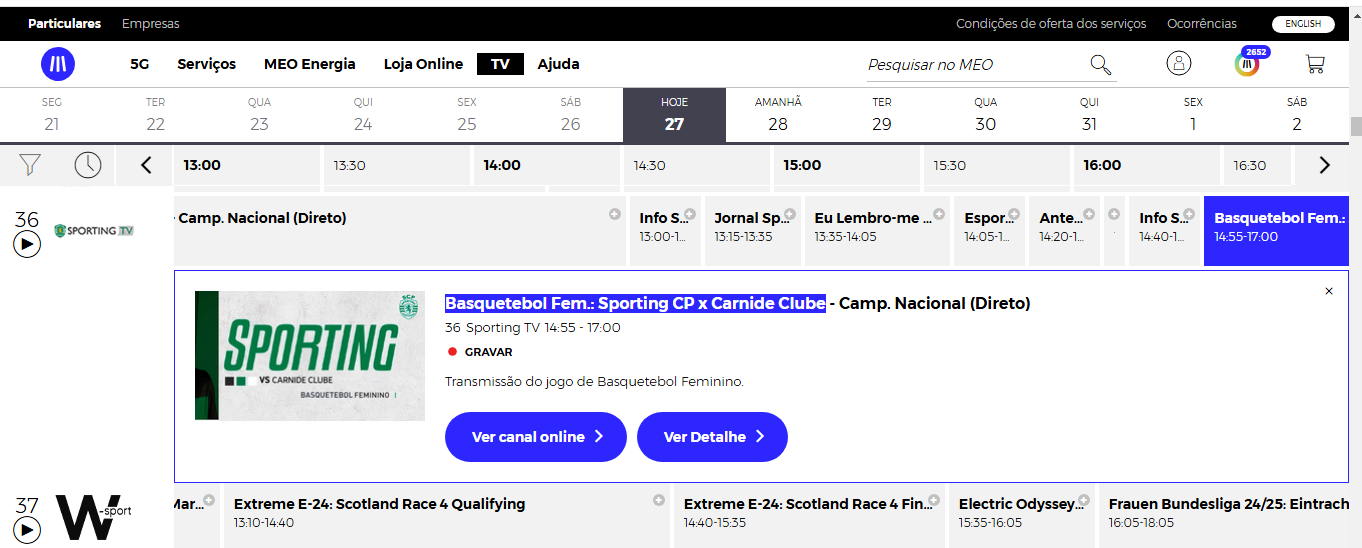Click the Sporting vs Carnide Clube thumbnail

pos(310,355)
